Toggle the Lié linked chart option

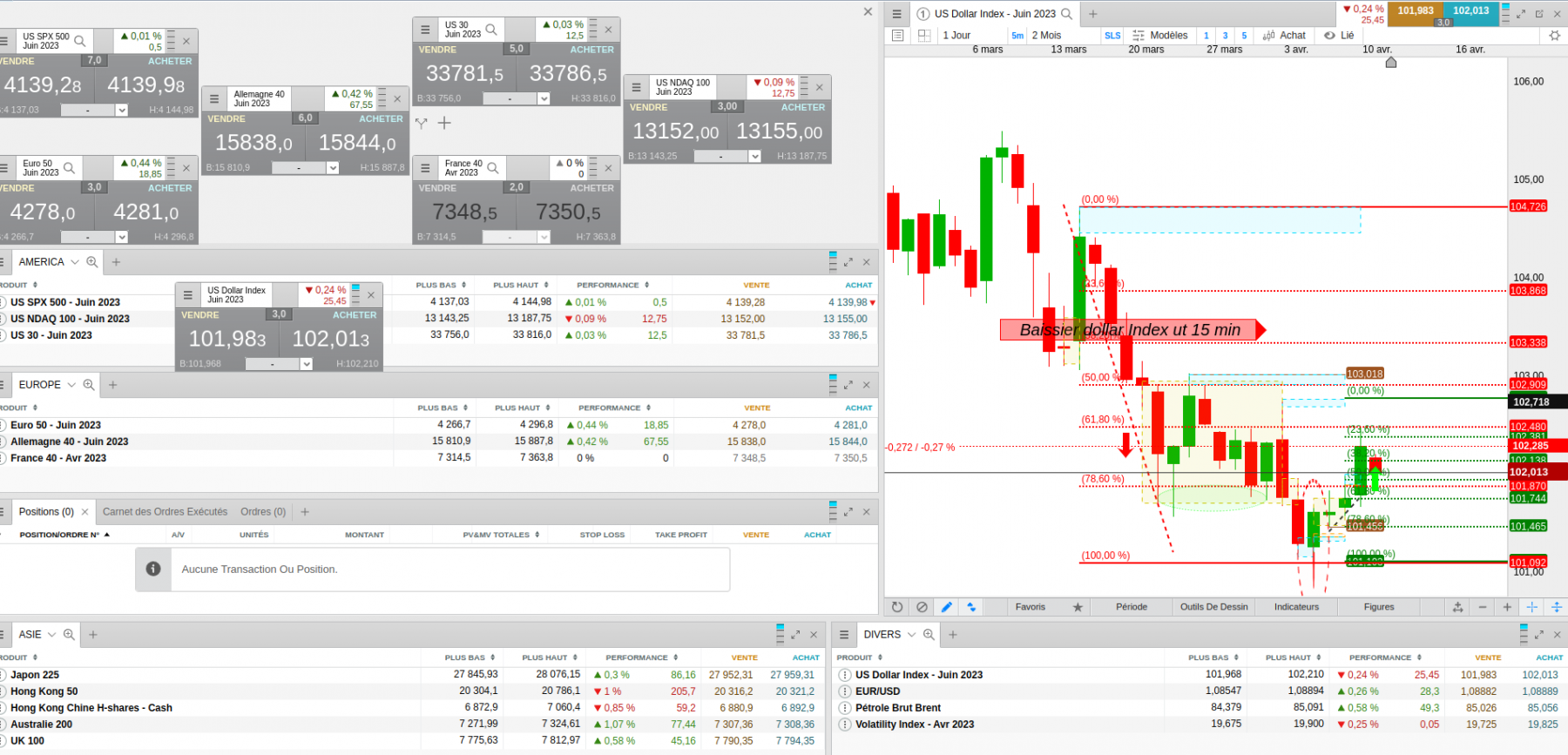click(1339, 36)
